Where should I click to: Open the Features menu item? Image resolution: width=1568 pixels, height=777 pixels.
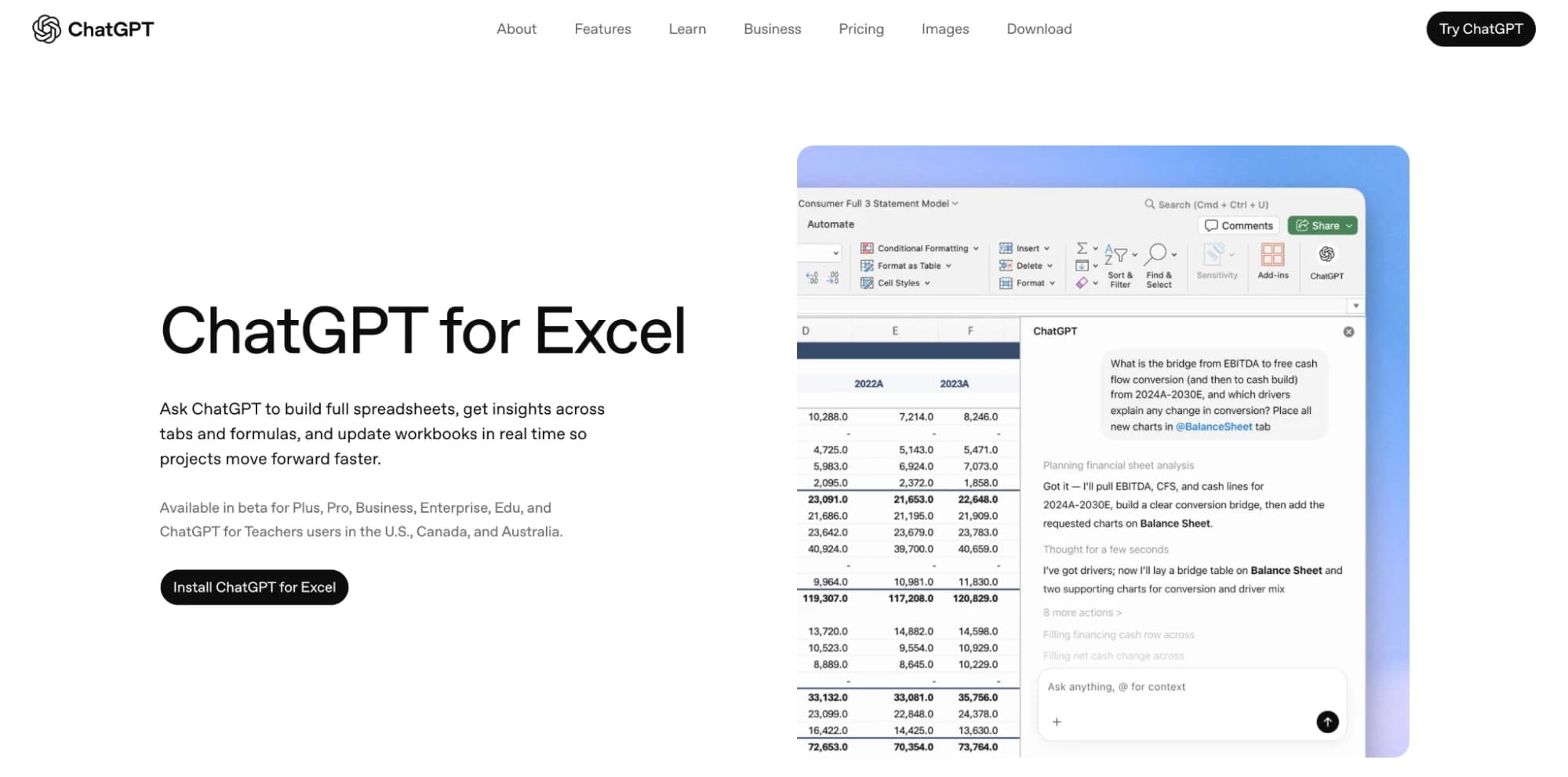(602, 29)
